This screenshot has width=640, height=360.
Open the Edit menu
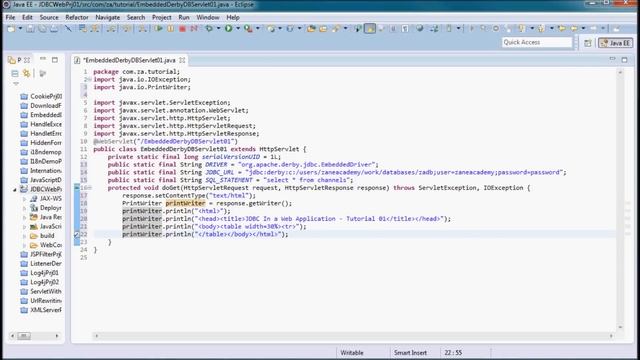click(27, 18)
